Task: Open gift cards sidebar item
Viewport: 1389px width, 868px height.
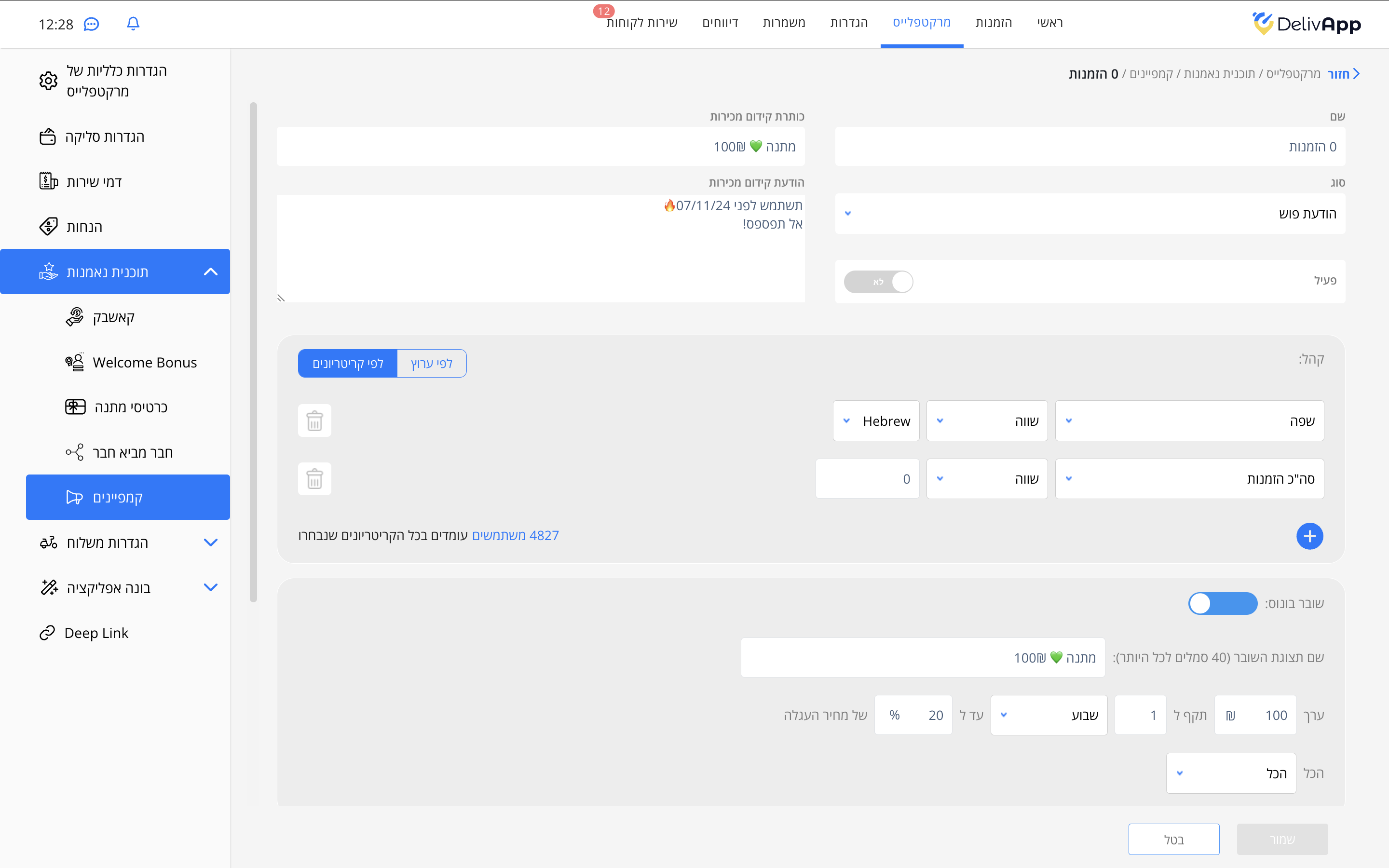Action: [x=130, y=407]
